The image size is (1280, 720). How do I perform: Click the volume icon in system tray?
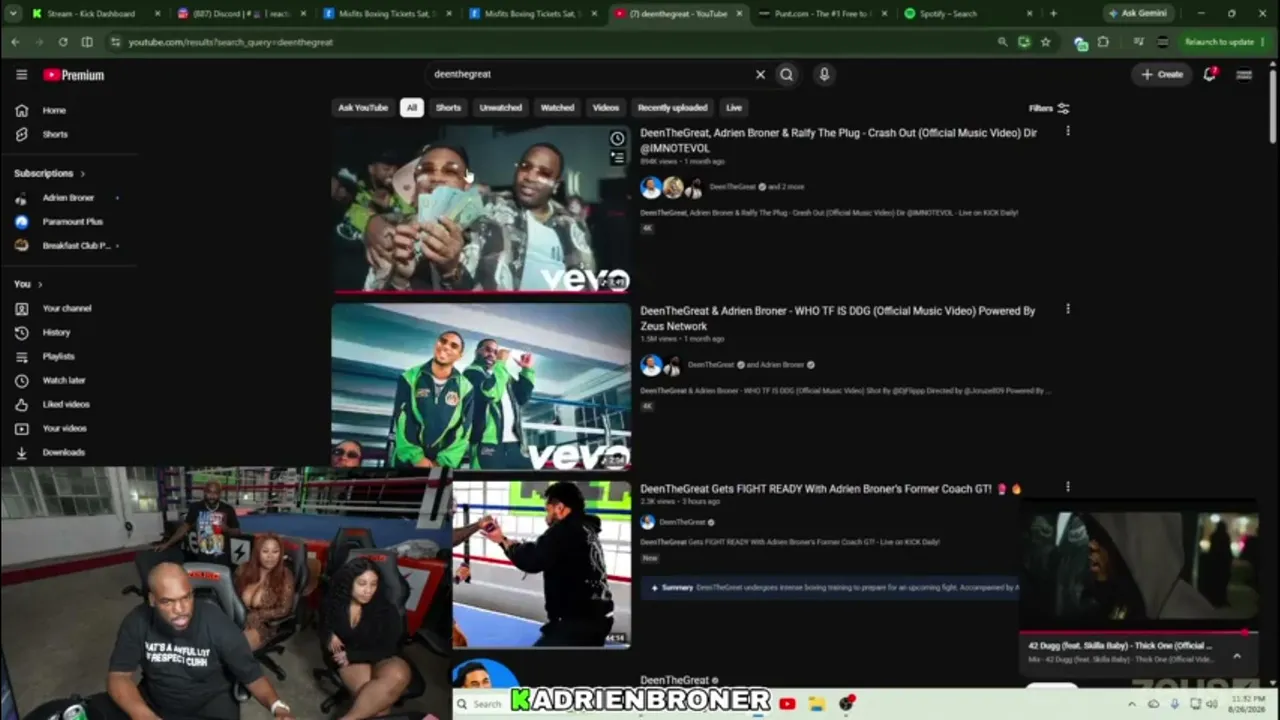click(x=1211, y=704)
